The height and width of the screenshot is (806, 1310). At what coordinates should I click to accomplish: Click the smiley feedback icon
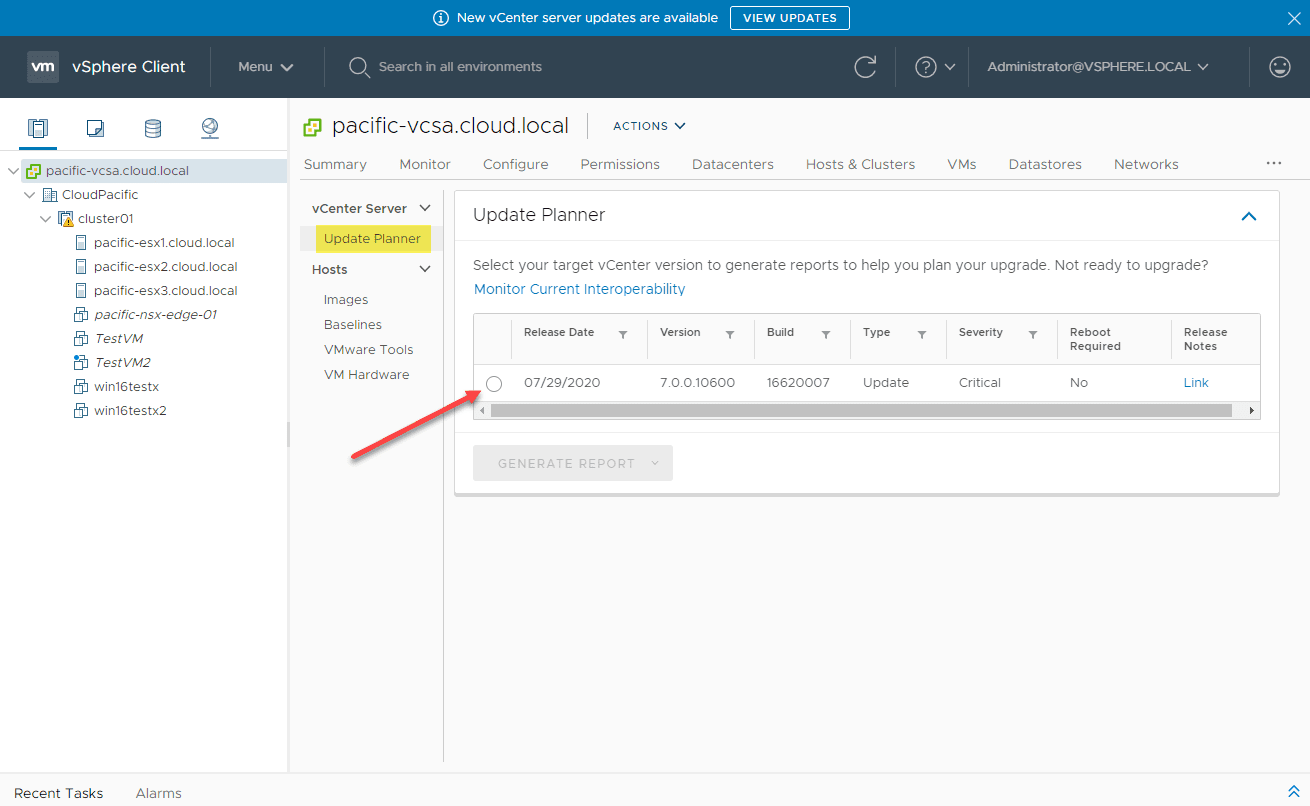pyautogui.click(x=1279, y=67)
